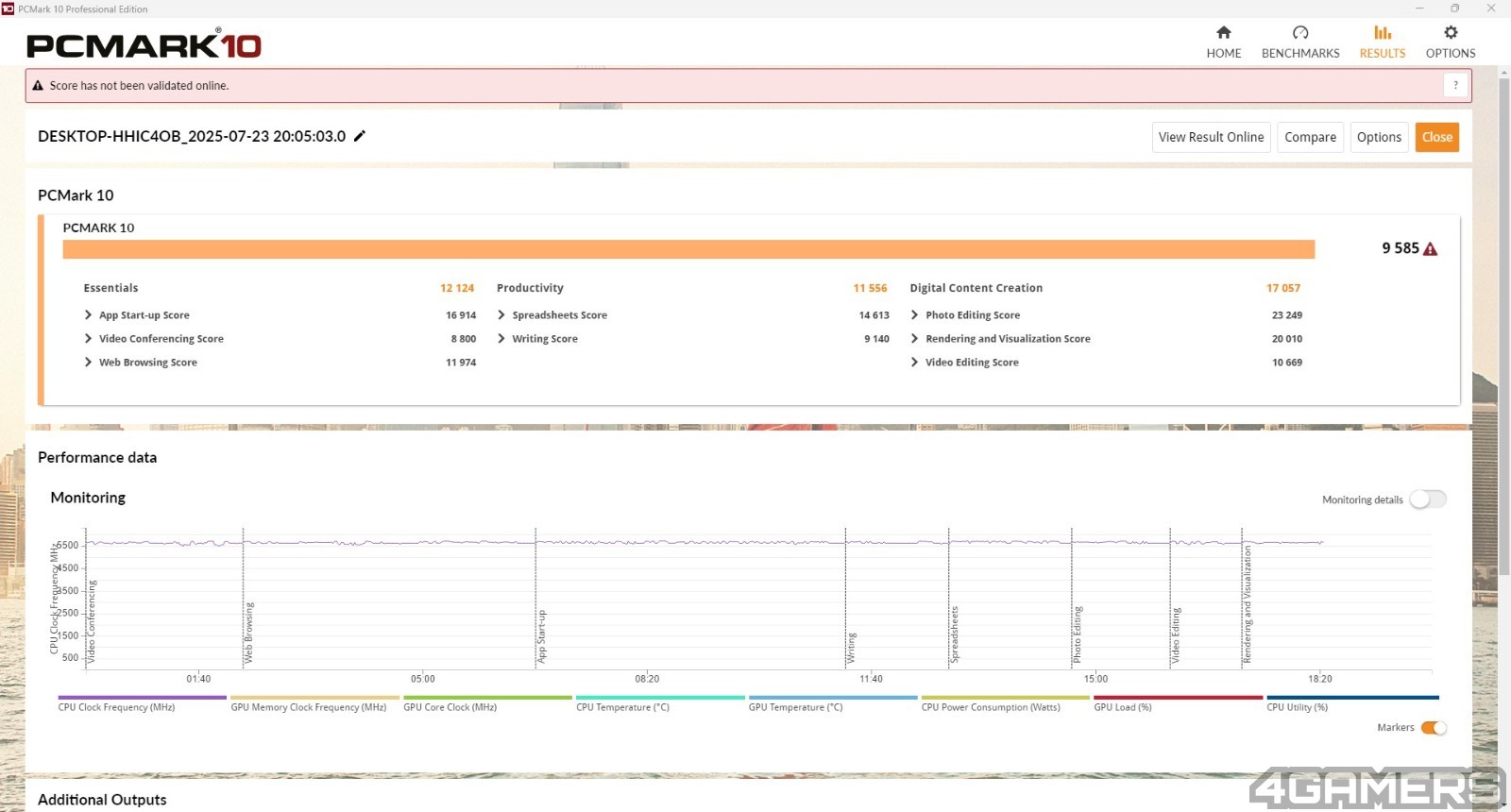Click the Digital Content Creation heading
1511x812 pixels.
(x=976, y=288)
